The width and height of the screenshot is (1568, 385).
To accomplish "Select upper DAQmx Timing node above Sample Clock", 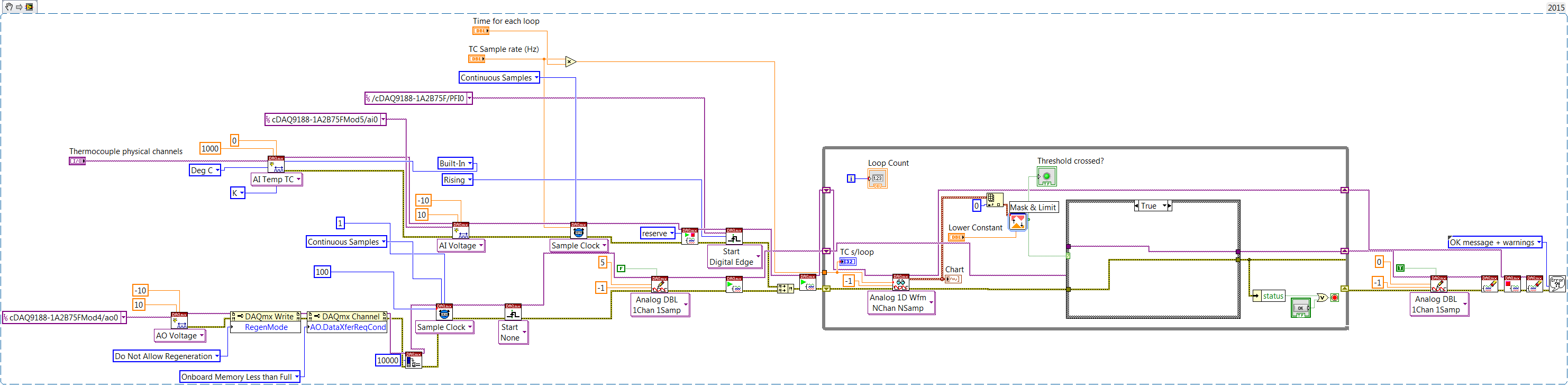I will tap(578, 230).
